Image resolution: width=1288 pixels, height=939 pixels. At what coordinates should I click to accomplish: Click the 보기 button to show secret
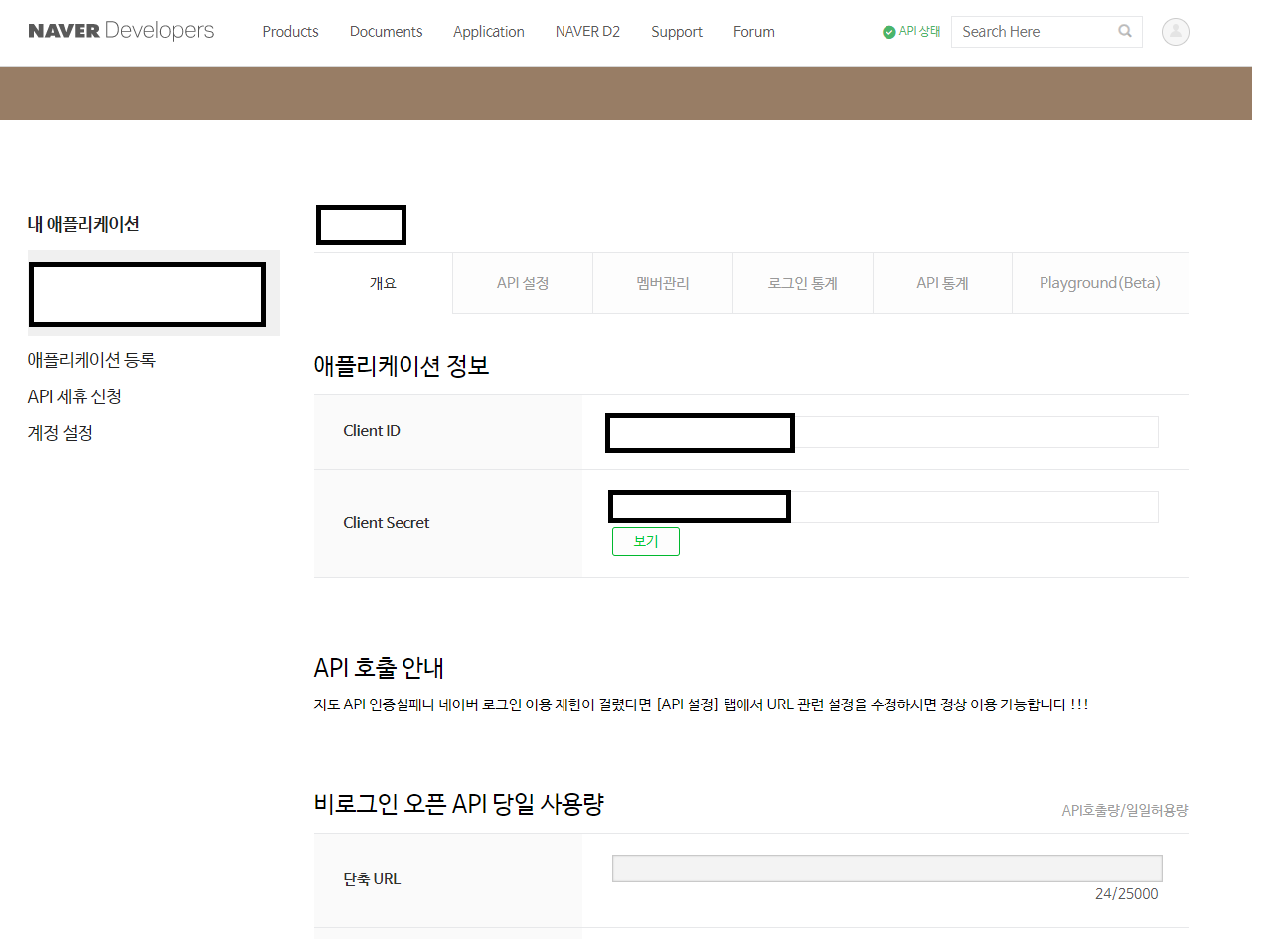(646, 542)
